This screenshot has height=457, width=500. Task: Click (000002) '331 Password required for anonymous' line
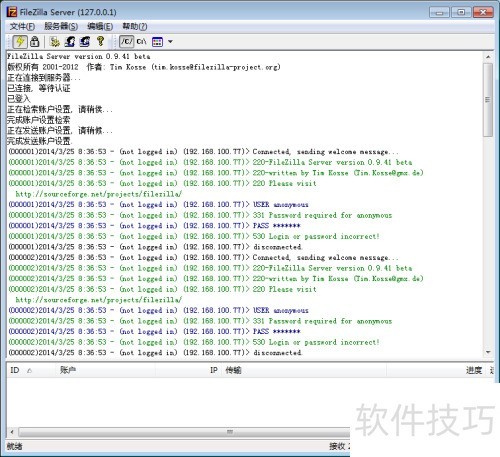200,321
